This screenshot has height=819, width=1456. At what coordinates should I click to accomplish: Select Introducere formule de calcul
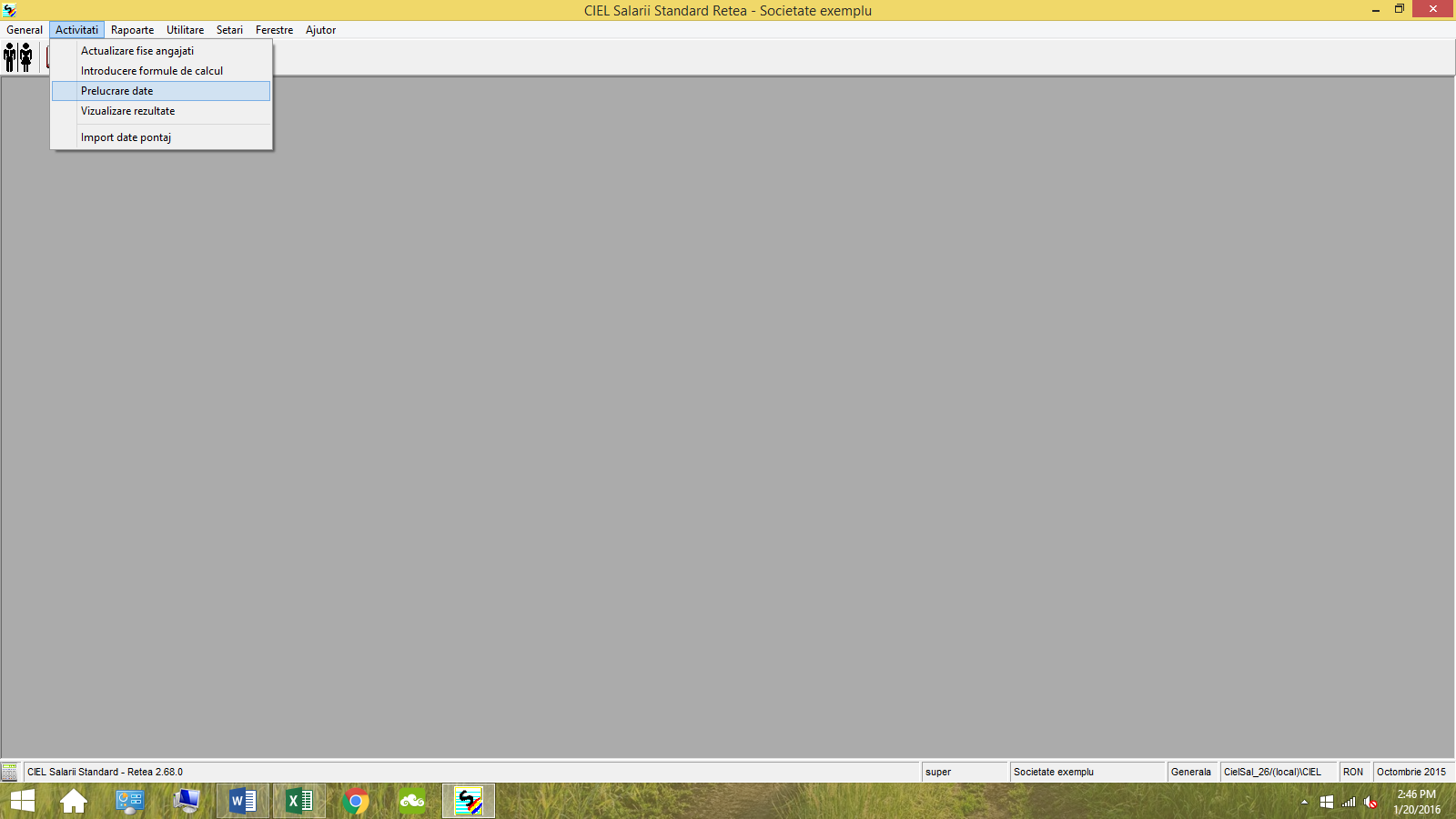point(161,71)
